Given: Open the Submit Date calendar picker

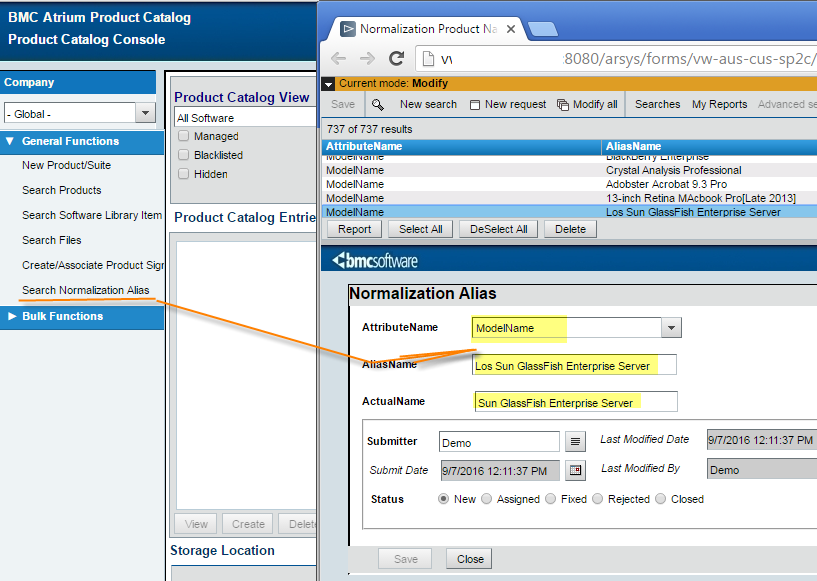Looking at the screenshot, I should click(x=575, y=470).
